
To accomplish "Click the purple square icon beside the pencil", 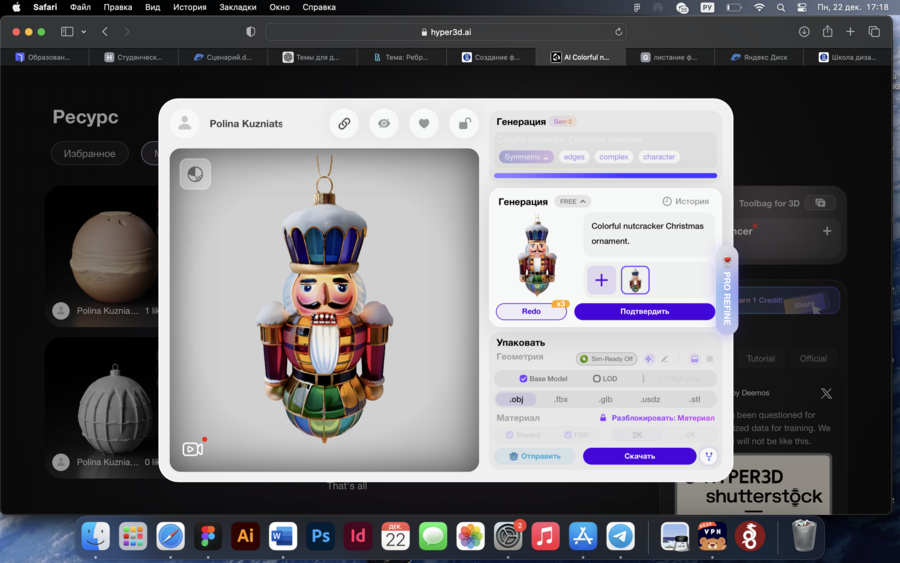I will tap(694, 359).
